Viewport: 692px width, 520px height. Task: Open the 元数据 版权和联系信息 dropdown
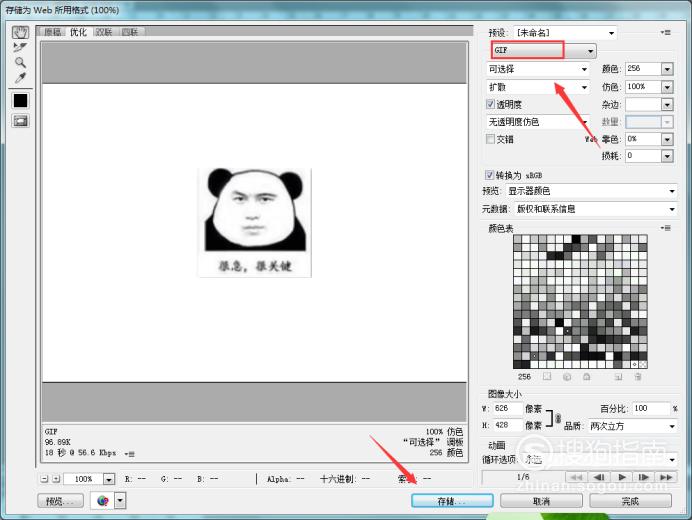point(595,209)
